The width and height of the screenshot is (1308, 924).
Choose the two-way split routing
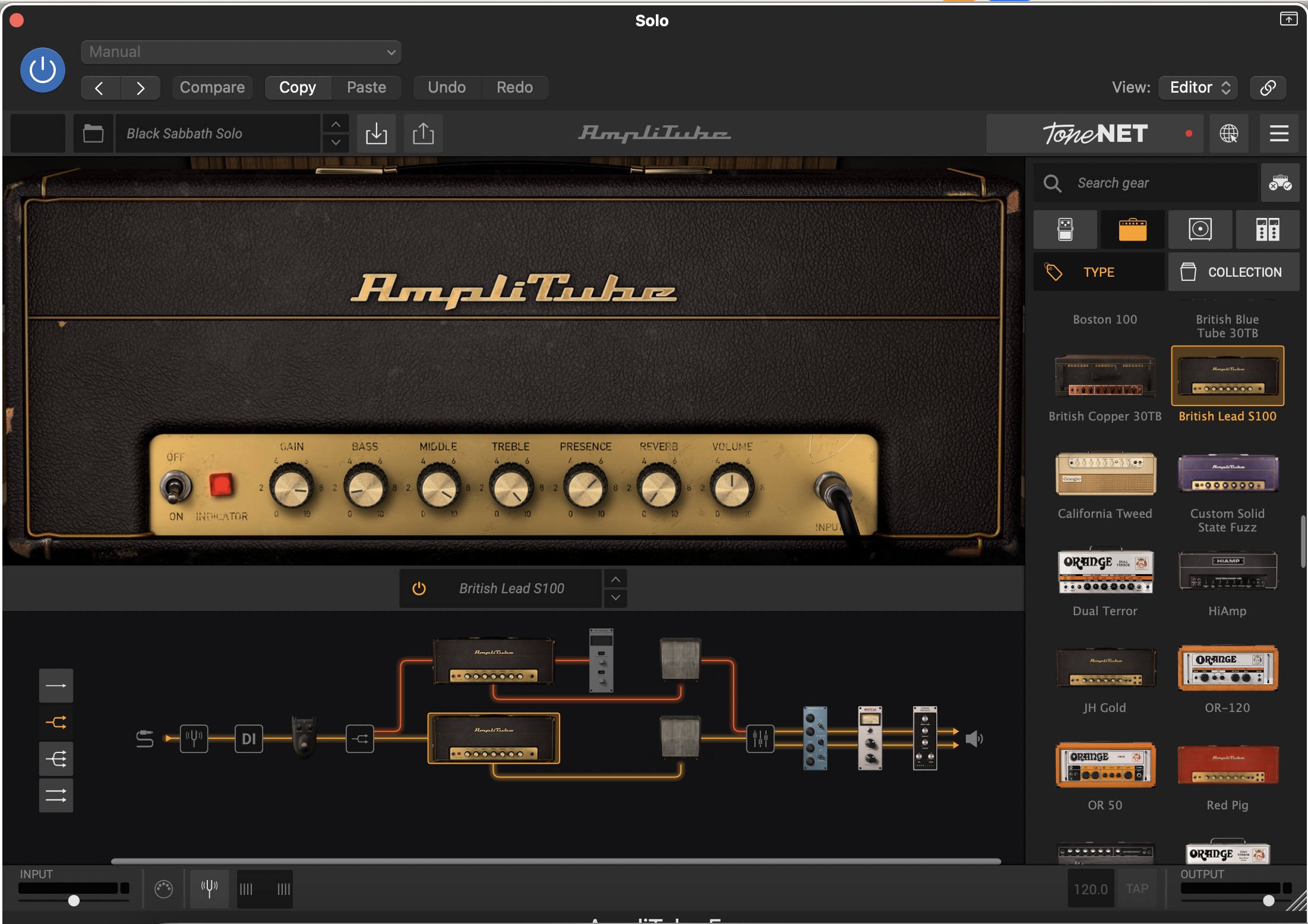(56, 723)
